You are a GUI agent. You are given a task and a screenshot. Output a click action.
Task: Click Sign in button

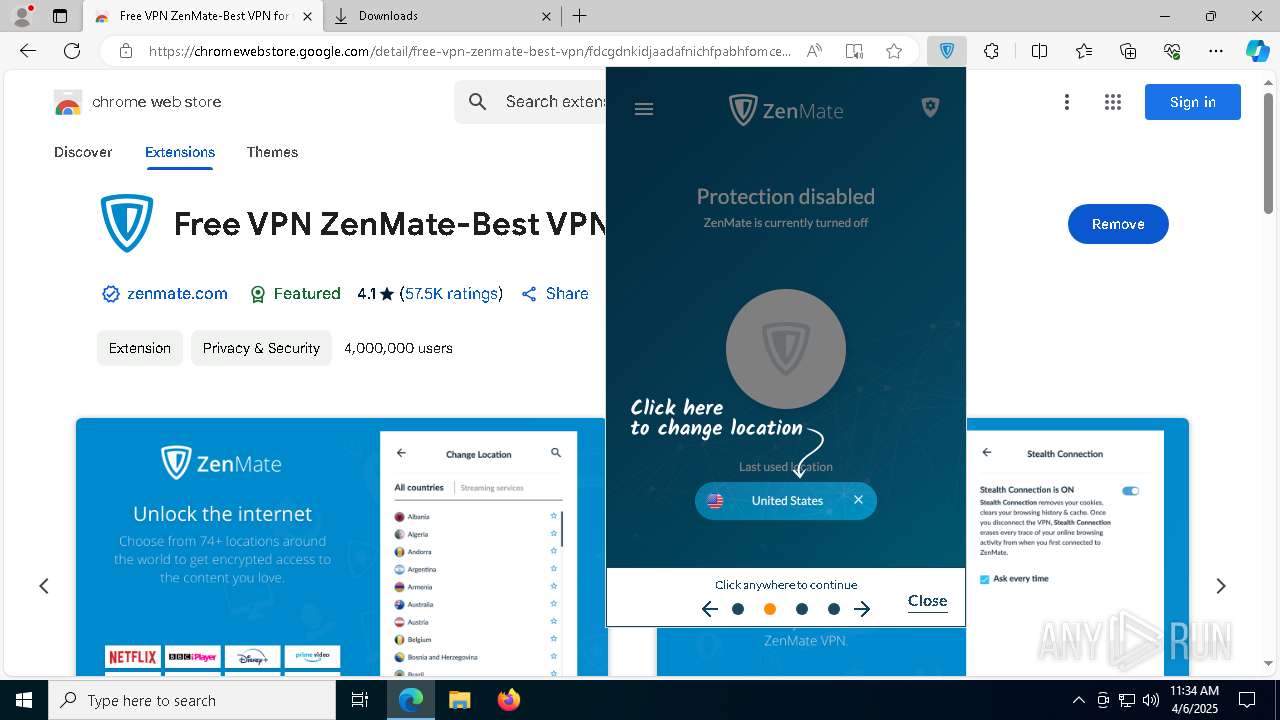point(1193,102)
